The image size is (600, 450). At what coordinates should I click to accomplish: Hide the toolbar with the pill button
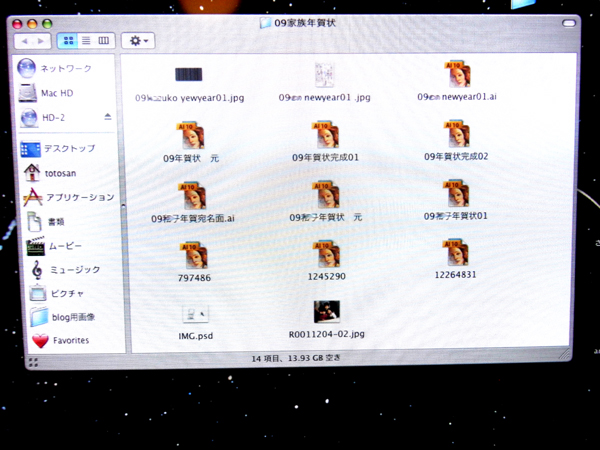click(x=569, y=23)
